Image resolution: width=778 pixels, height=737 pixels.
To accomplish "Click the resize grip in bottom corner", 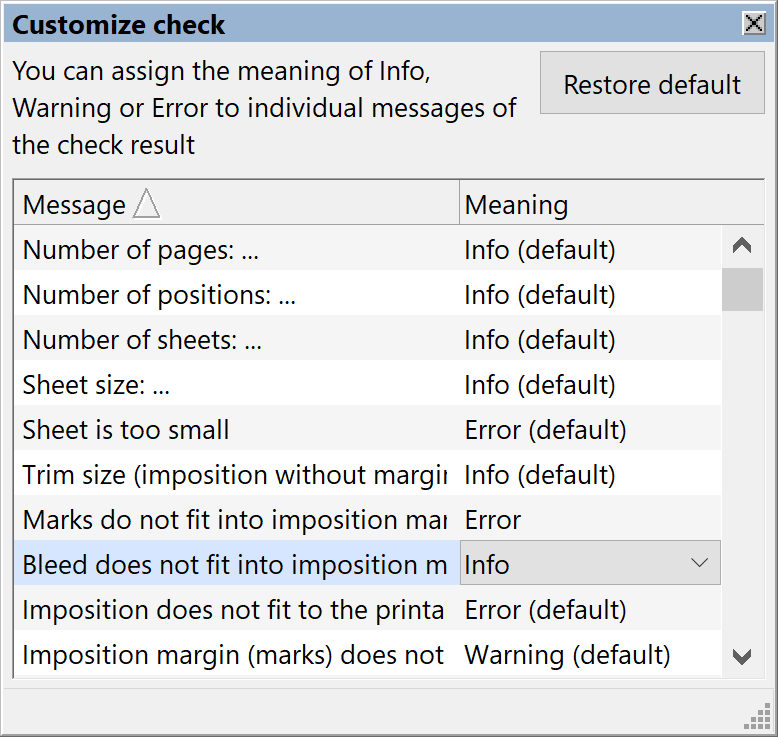I will click(x=756, y=719).
